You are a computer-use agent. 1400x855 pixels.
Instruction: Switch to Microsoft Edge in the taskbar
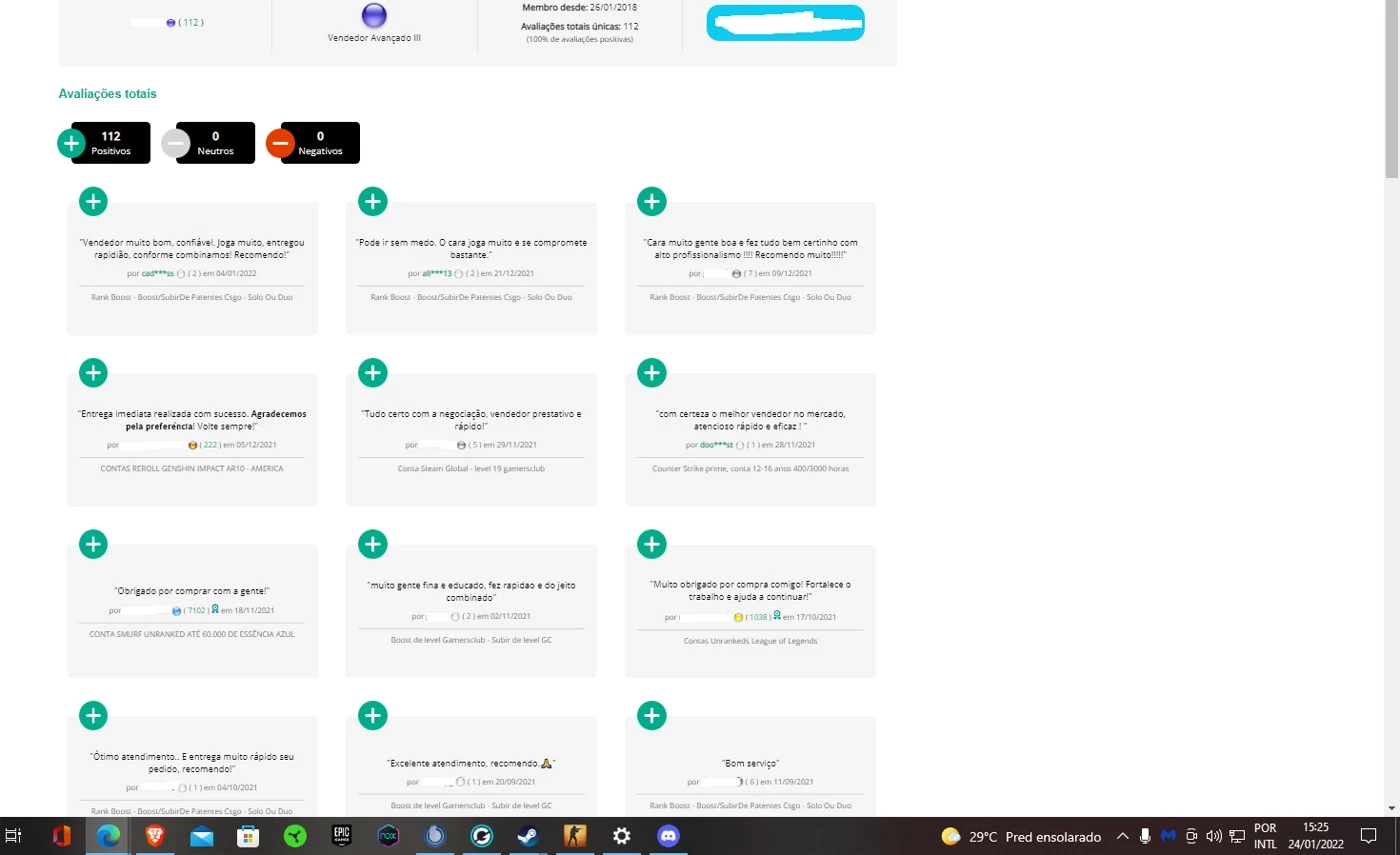[x=107, y=836]
